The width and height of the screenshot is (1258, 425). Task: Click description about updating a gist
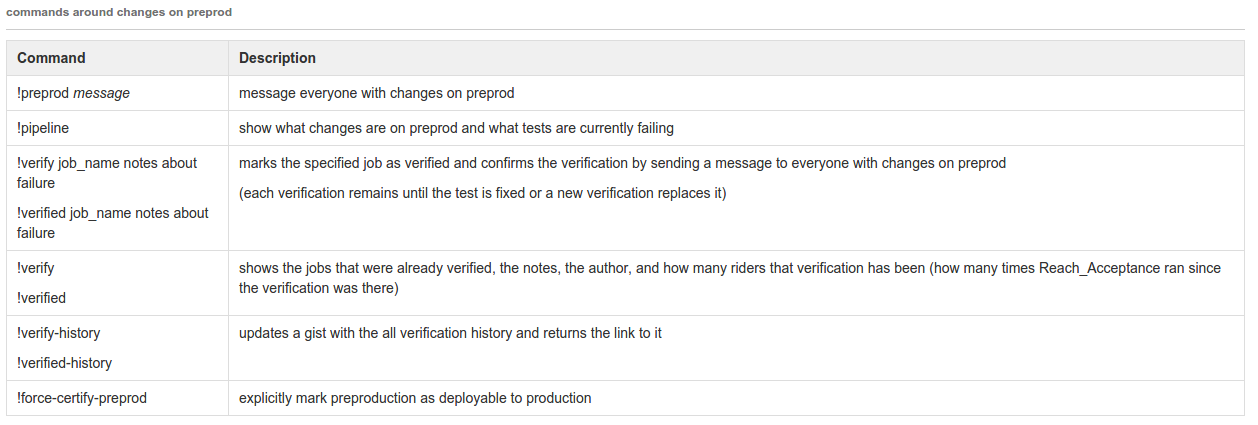[x=450, y=333]
